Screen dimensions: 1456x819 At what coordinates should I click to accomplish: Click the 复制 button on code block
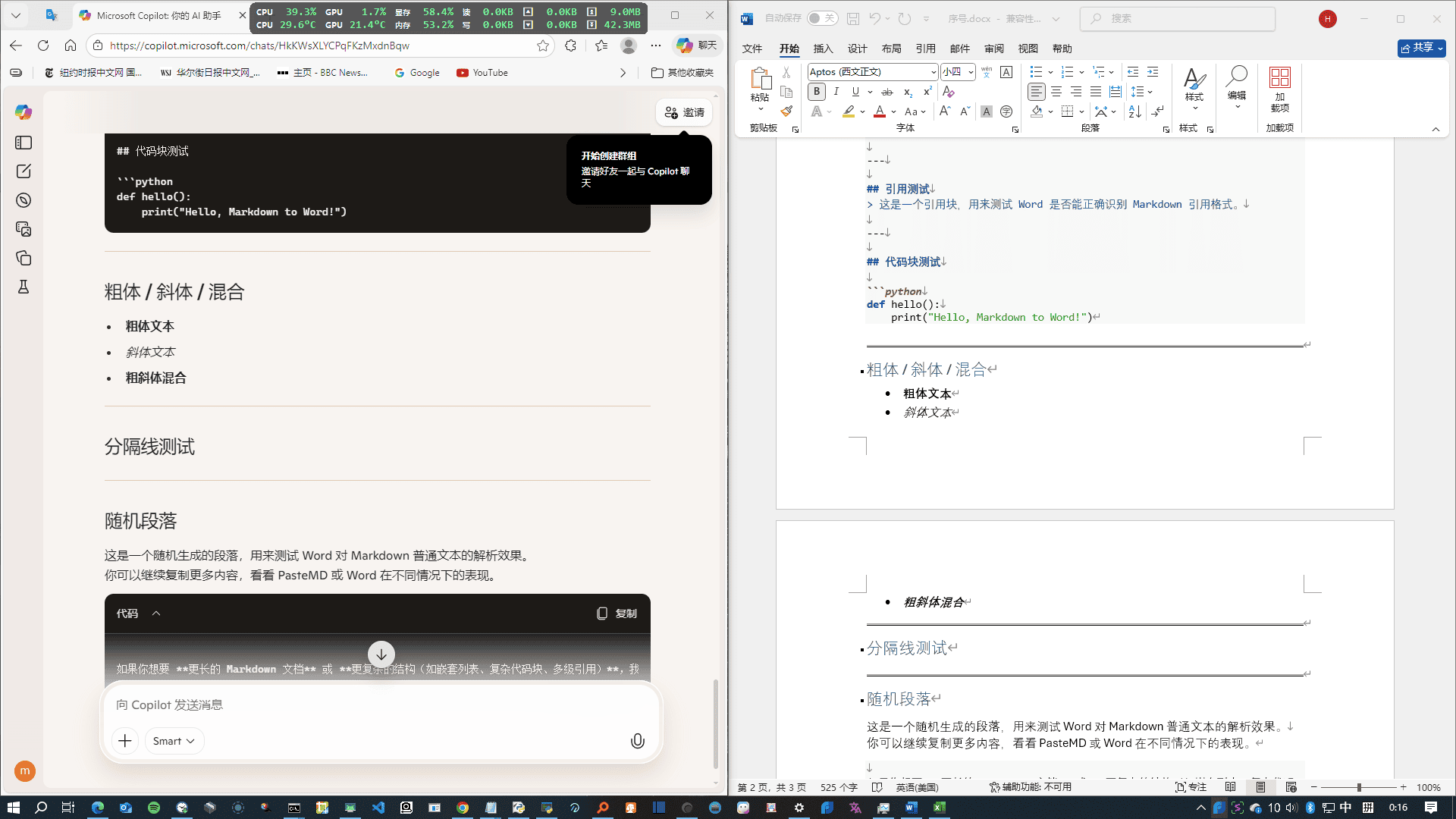point(617,613)
